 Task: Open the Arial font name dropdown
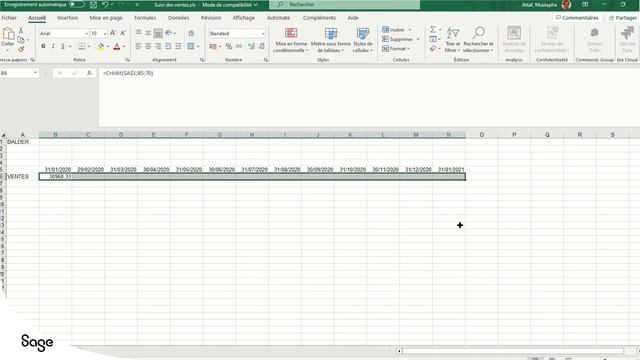pyautogui.click(x=86, y=33)
